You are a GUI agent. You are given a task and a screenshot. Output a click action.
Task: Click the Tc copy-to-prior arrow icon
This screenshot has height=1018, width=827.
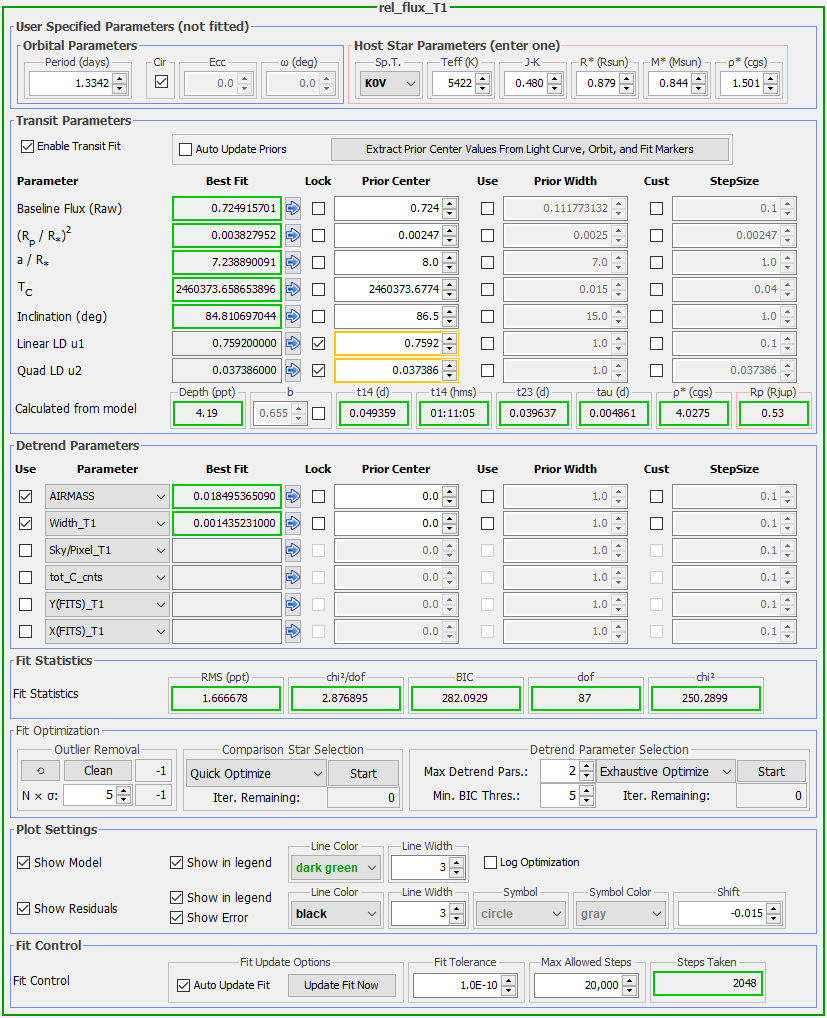[293, 289]
